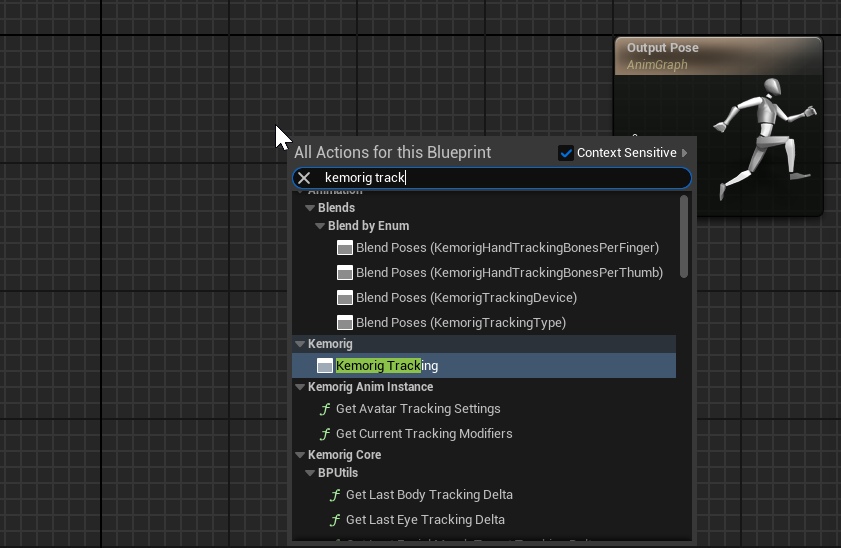
Task: Select Get Avatar Tracking Settings action
Action: [x=418, y=409]
